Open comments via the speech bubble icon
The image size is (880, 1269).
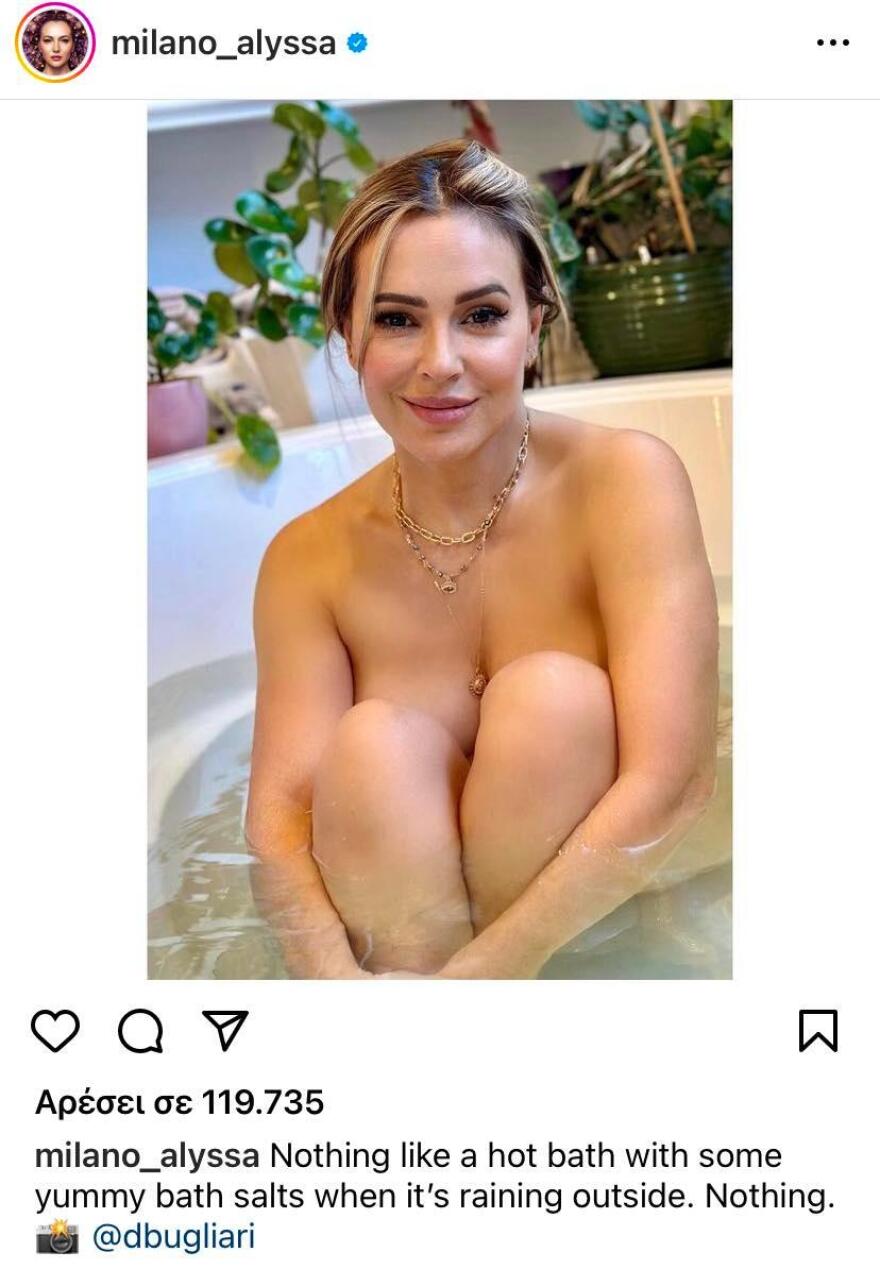[x=140, y=1031]
